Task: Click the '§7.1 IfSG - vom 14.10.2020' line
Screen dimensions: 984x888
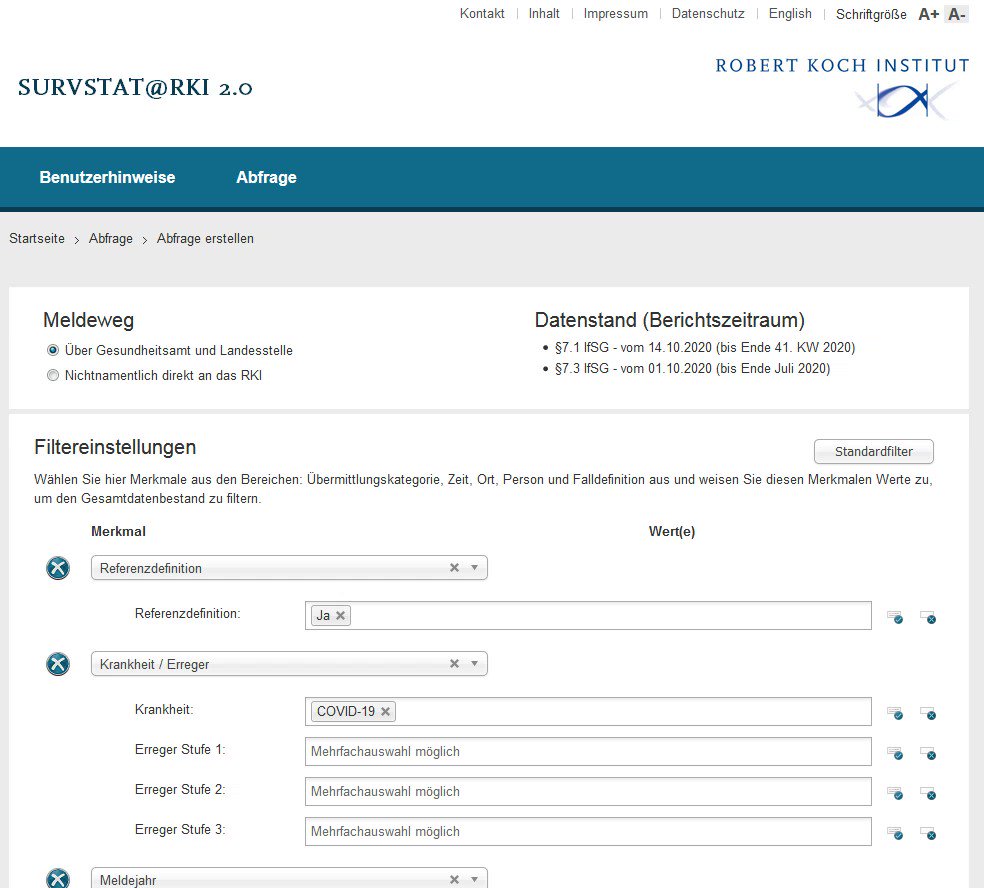Action: 705,348
